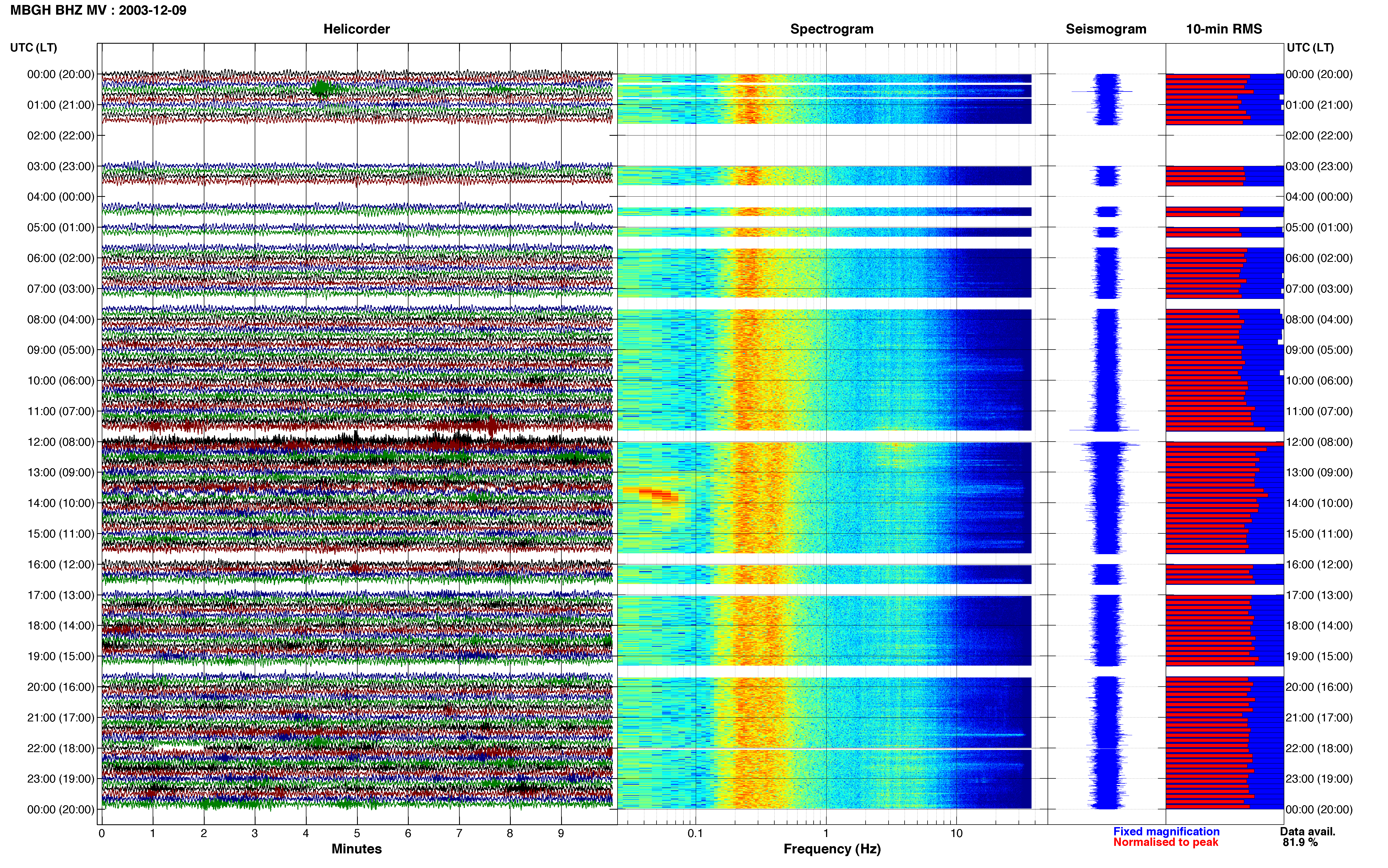Click the green event burst in the first hour of the helicorder
This screenshot has height=868, width=1388.
pyautogui.click(x=321, y=88)
